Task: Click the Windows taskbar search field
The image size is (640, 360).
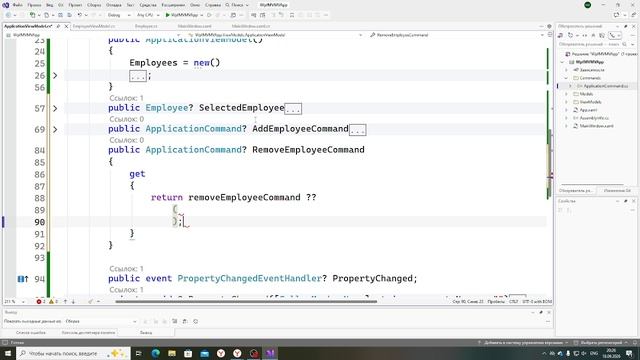Action: [x=73, y=353]
